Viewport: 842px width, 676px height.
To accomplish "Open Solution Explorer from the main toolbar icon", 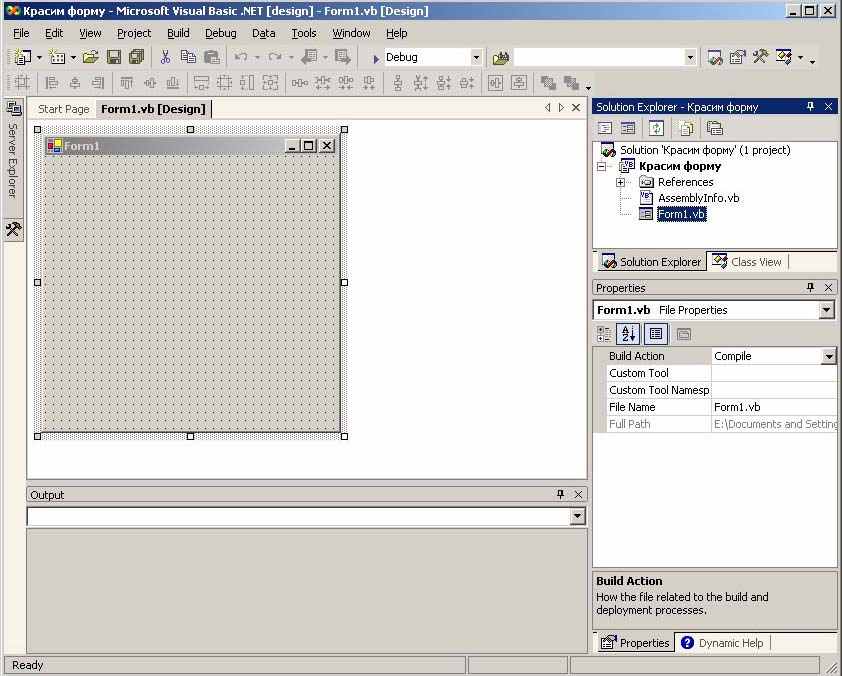I will tap(715, 57).
